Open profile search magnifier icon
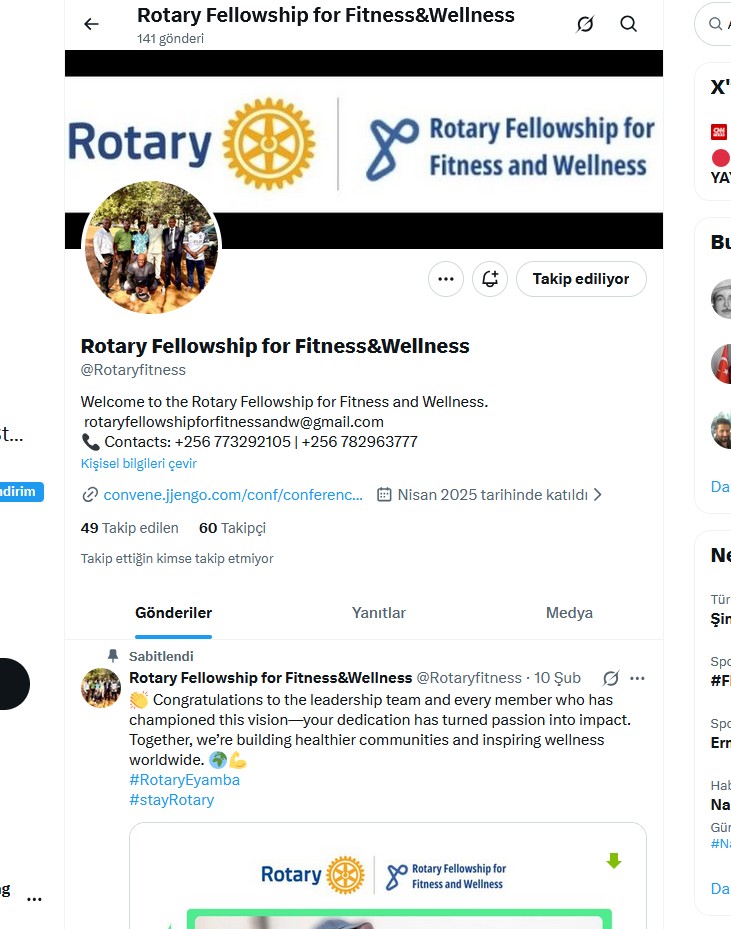The height and width of the screenshot is (929, 731). click(x=628, y=24)
